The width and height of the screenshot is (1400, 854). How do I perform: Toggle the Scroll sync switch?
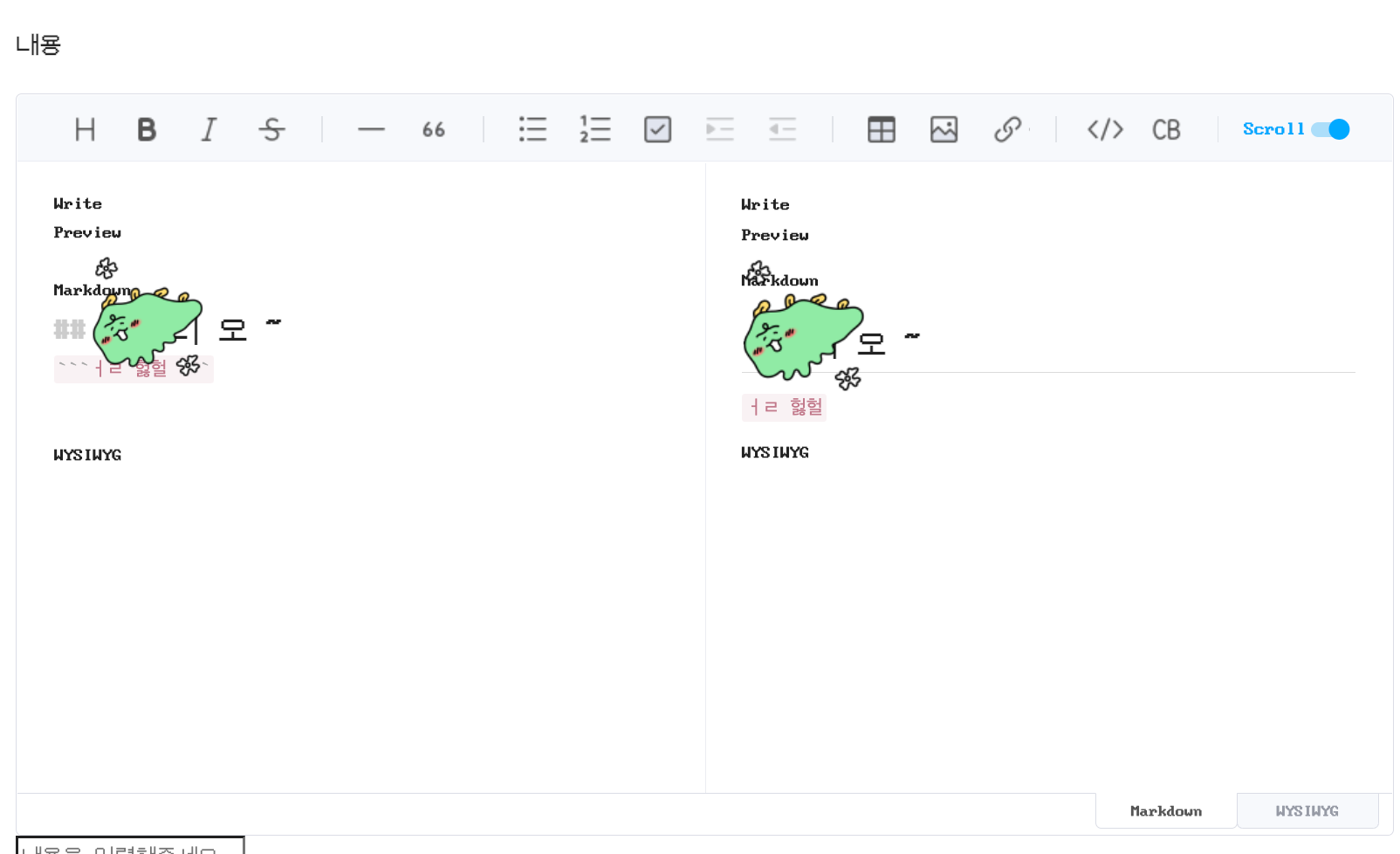(1330, 129)
